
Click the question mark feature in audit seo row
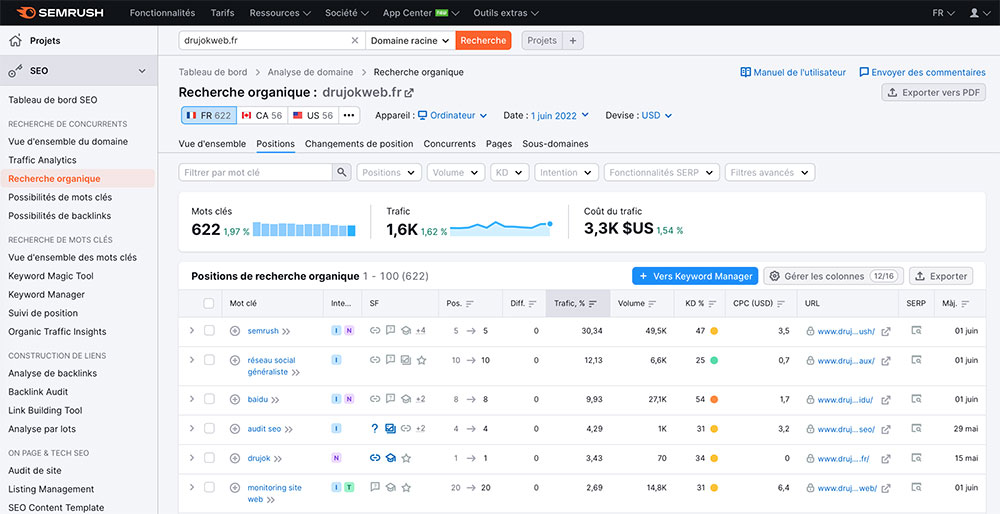pos(375,429)
